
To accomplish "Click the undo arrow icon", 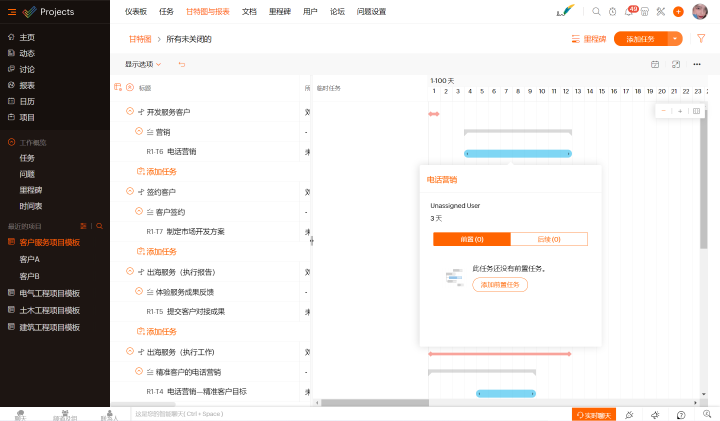I will click(x=182, y=64).
